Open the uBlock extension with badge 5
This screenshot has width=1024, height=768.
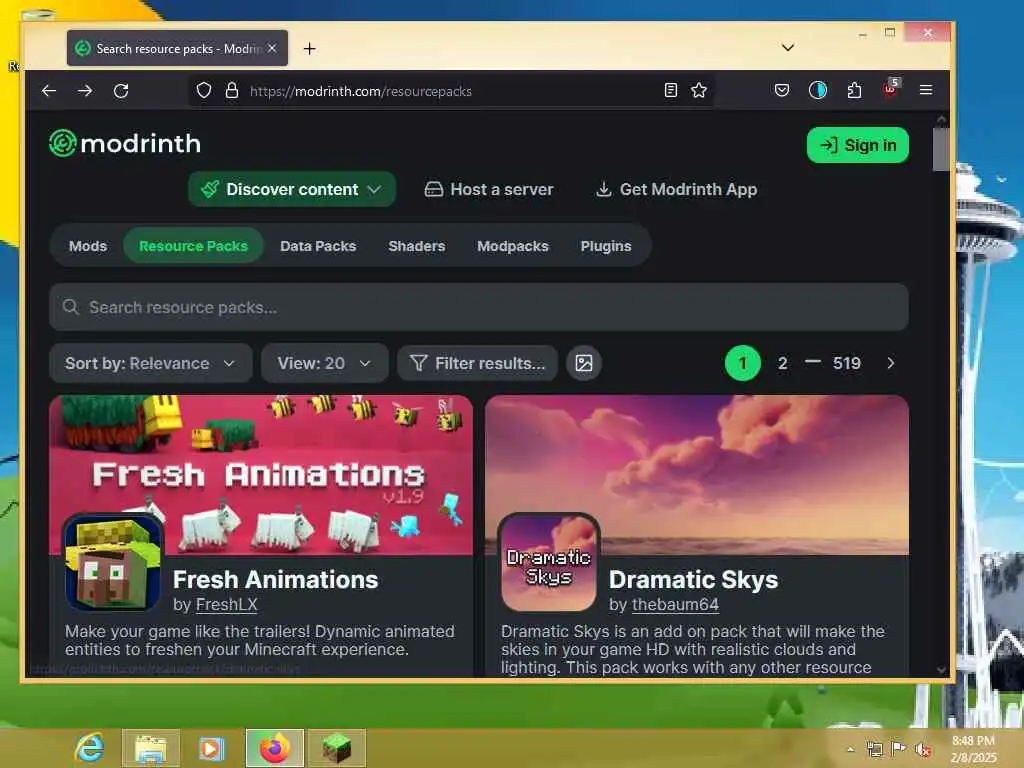[x=891, y=89]
